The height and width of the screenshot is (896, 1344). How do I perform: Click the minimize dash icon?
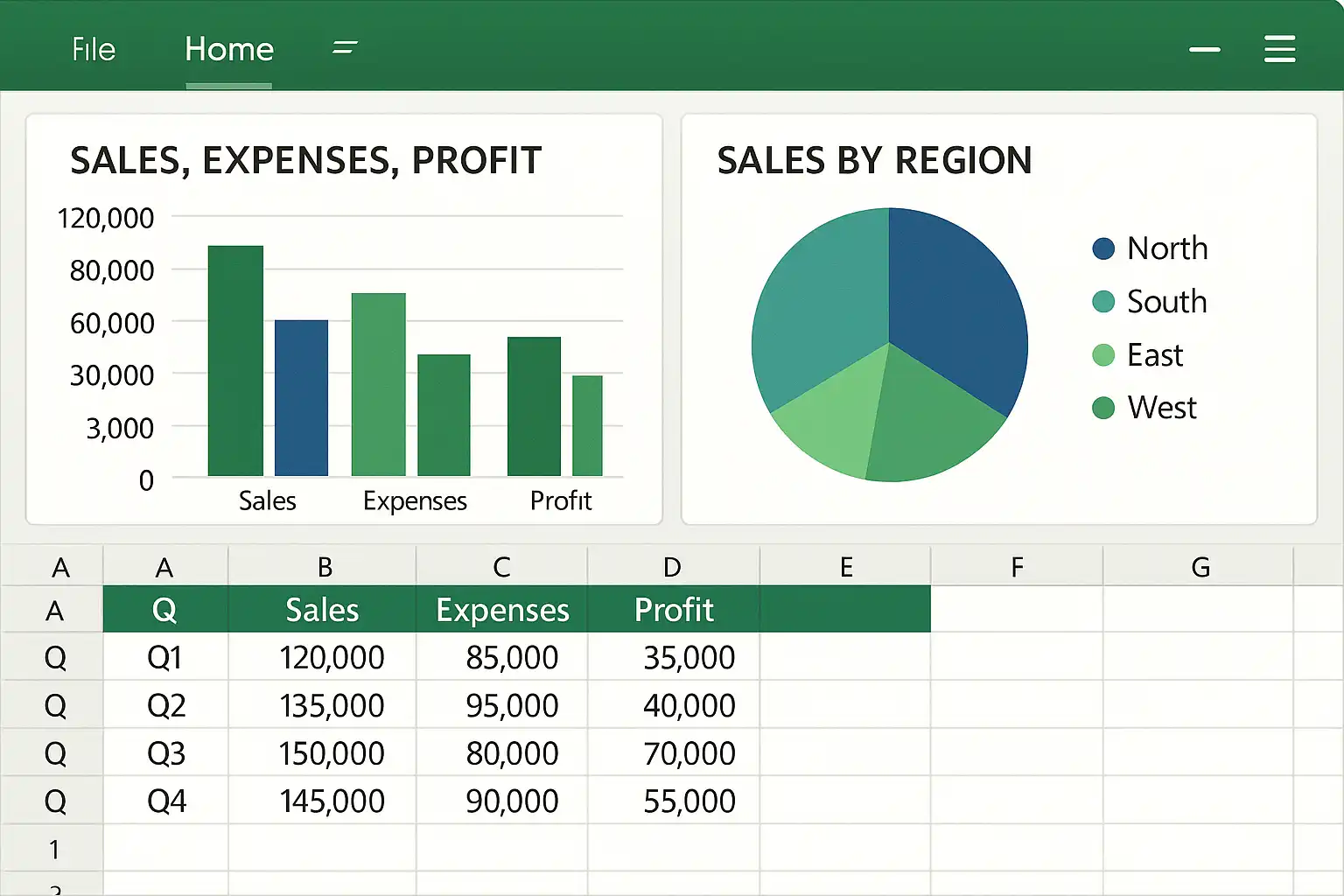pyautogui.click(x=1204, y=50)
